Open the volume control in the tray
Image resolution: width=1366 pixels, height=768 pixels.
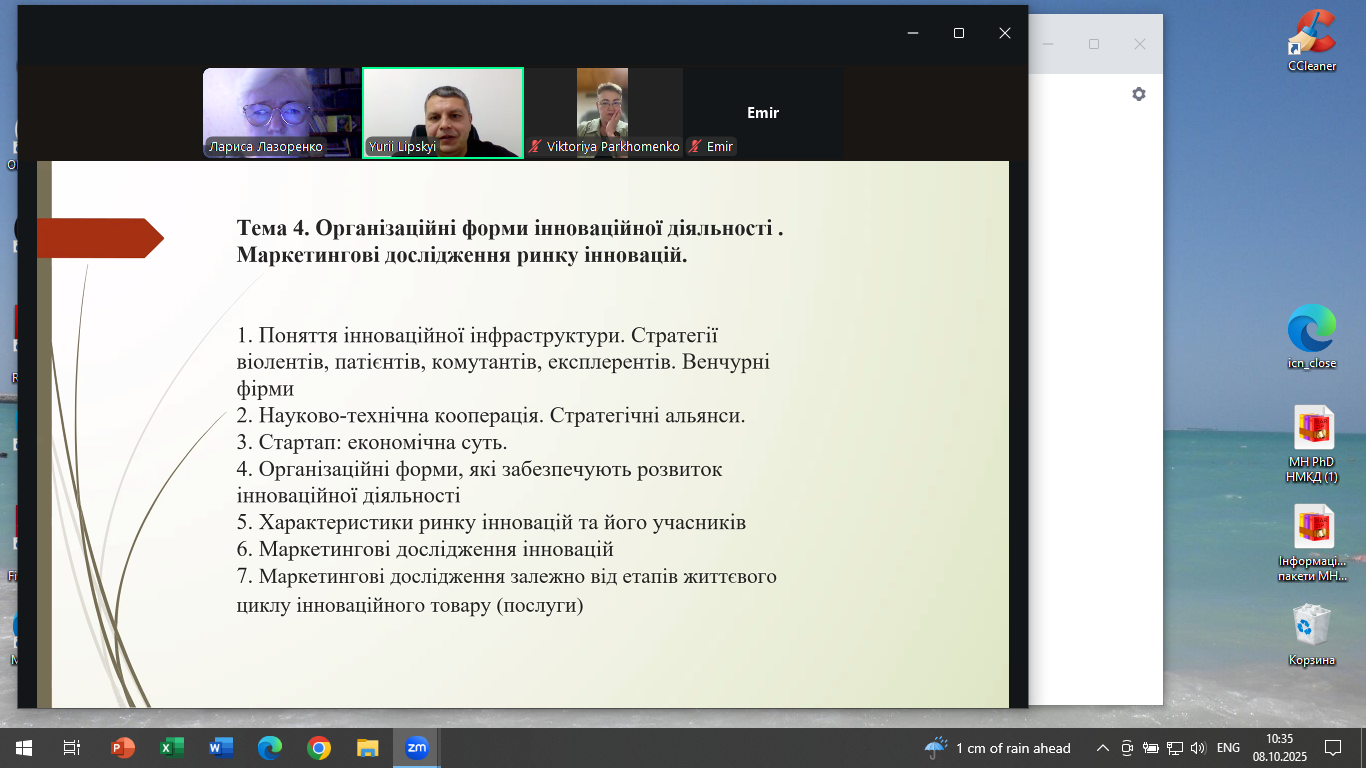[x=1198, y=748]
